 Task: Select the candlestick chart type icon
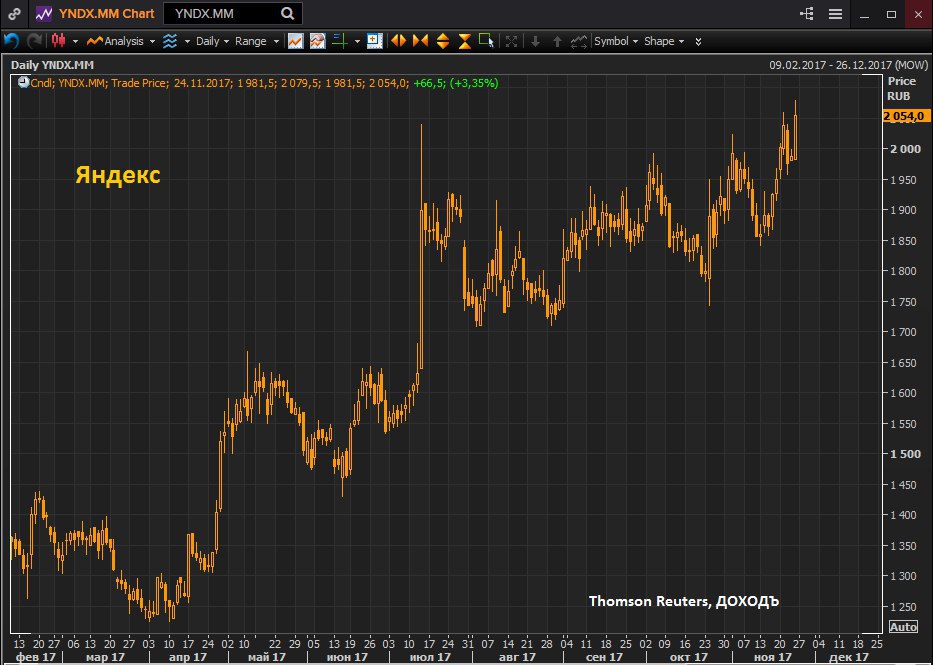(x=58, y=40)
